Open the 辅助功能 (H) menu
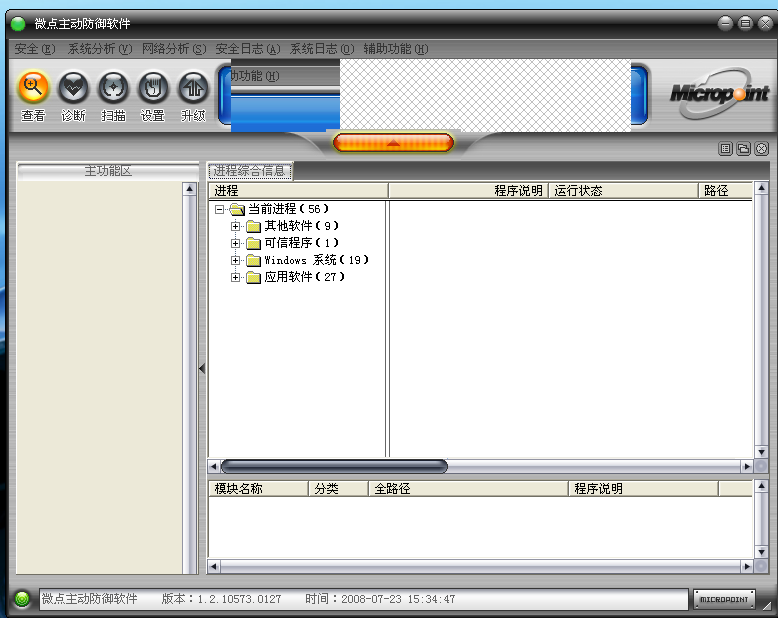 [x=395, y=49]
